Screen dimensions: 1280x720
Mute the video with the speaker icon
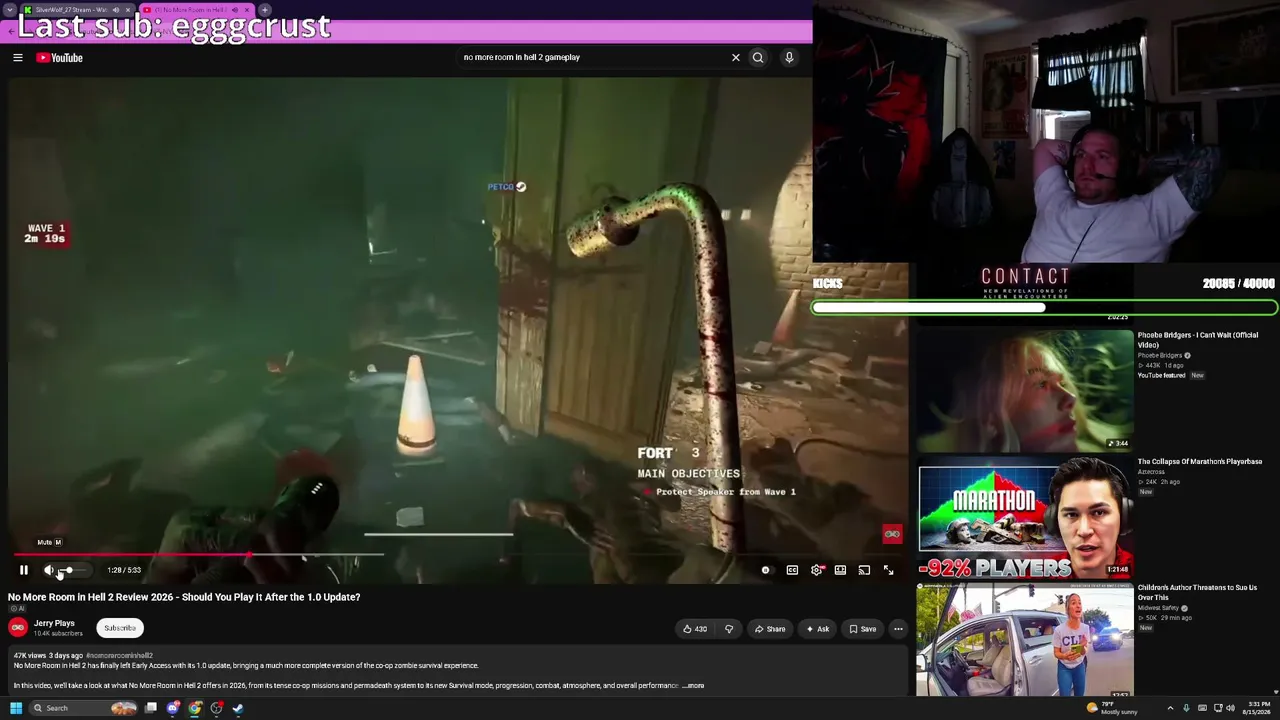click(x=48, y=570)
